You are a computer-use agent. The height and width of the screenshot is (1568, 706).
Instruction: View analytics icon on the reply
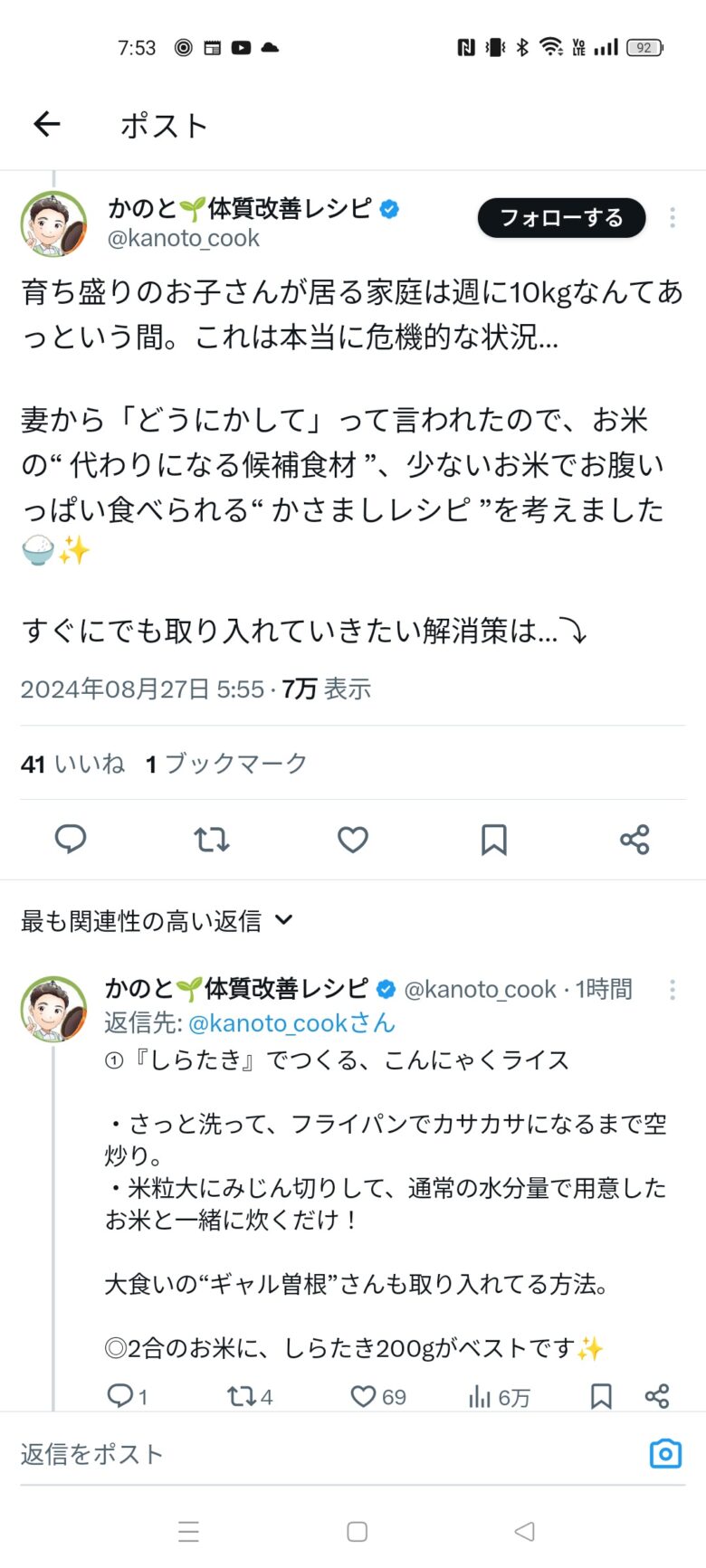click(480, 1397)
